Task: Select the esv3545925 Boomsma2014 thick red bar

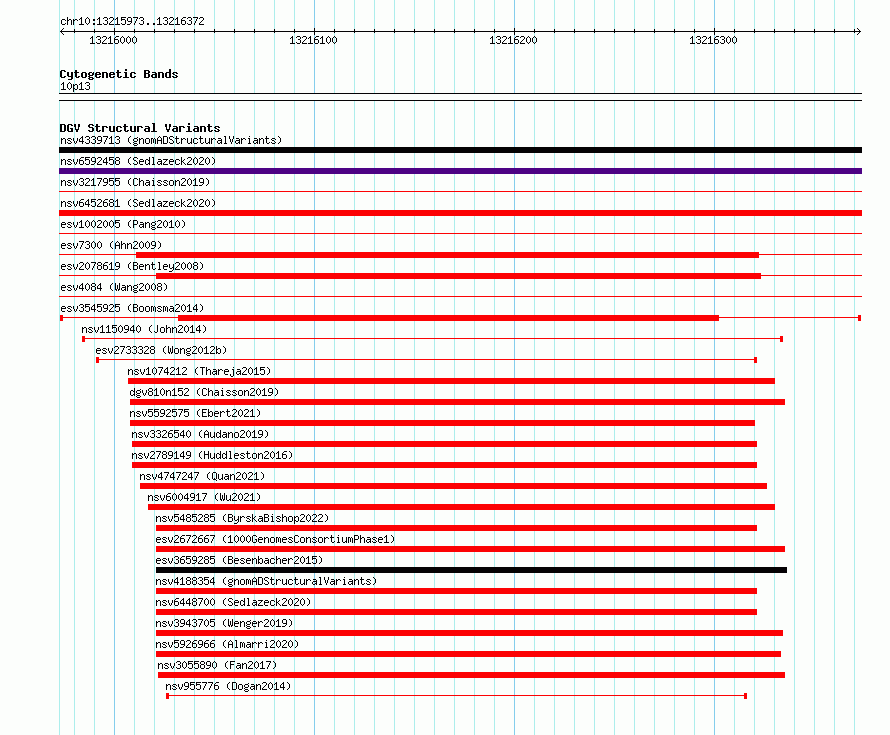Action: click(448, 318)
